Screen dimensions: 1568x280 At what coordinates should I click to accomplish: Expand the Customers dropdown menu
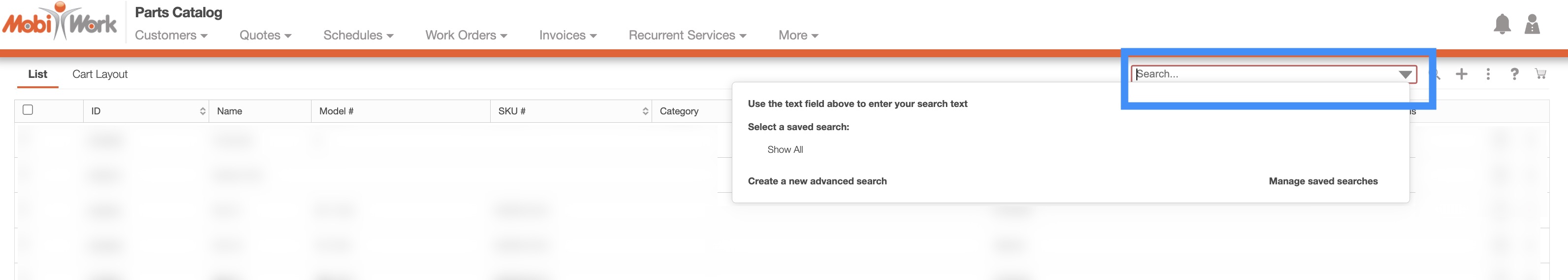pos(171,35)
